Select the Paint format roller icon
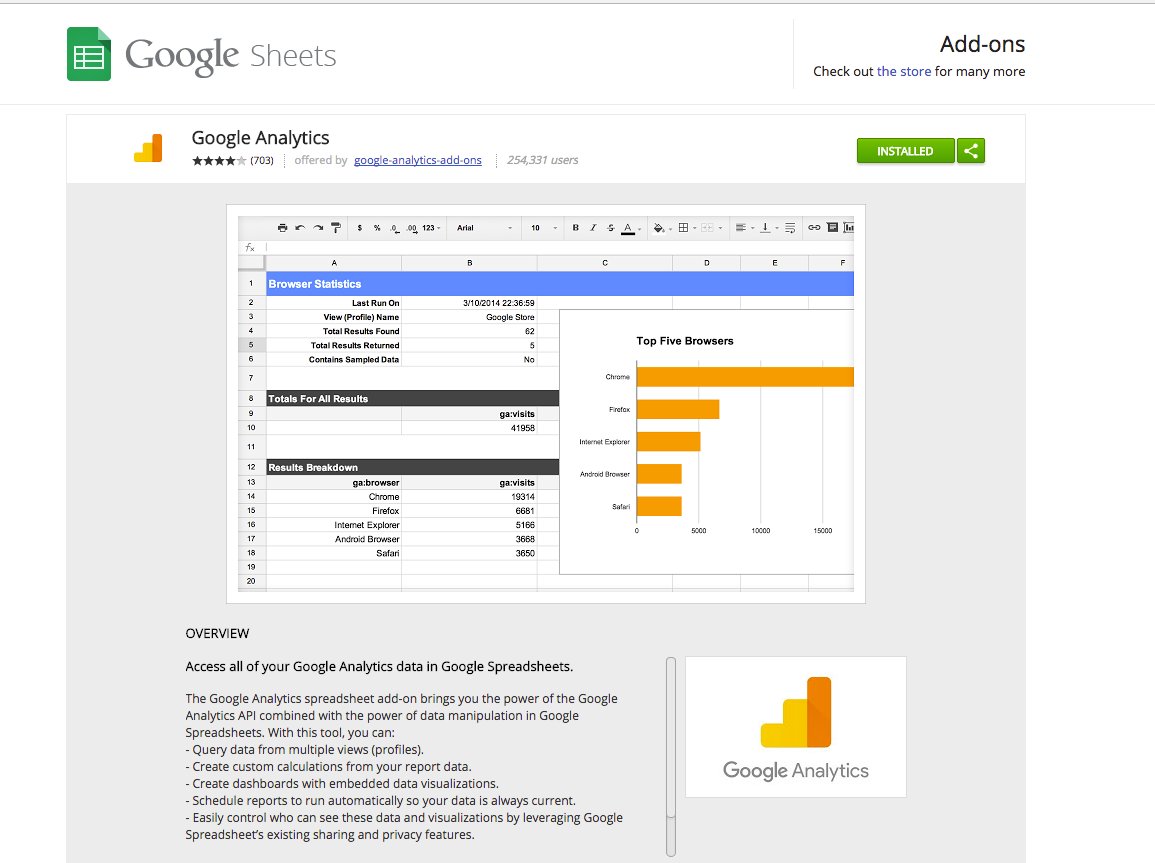This screenshot has width=1155, height=863. [x=336, y=228]
